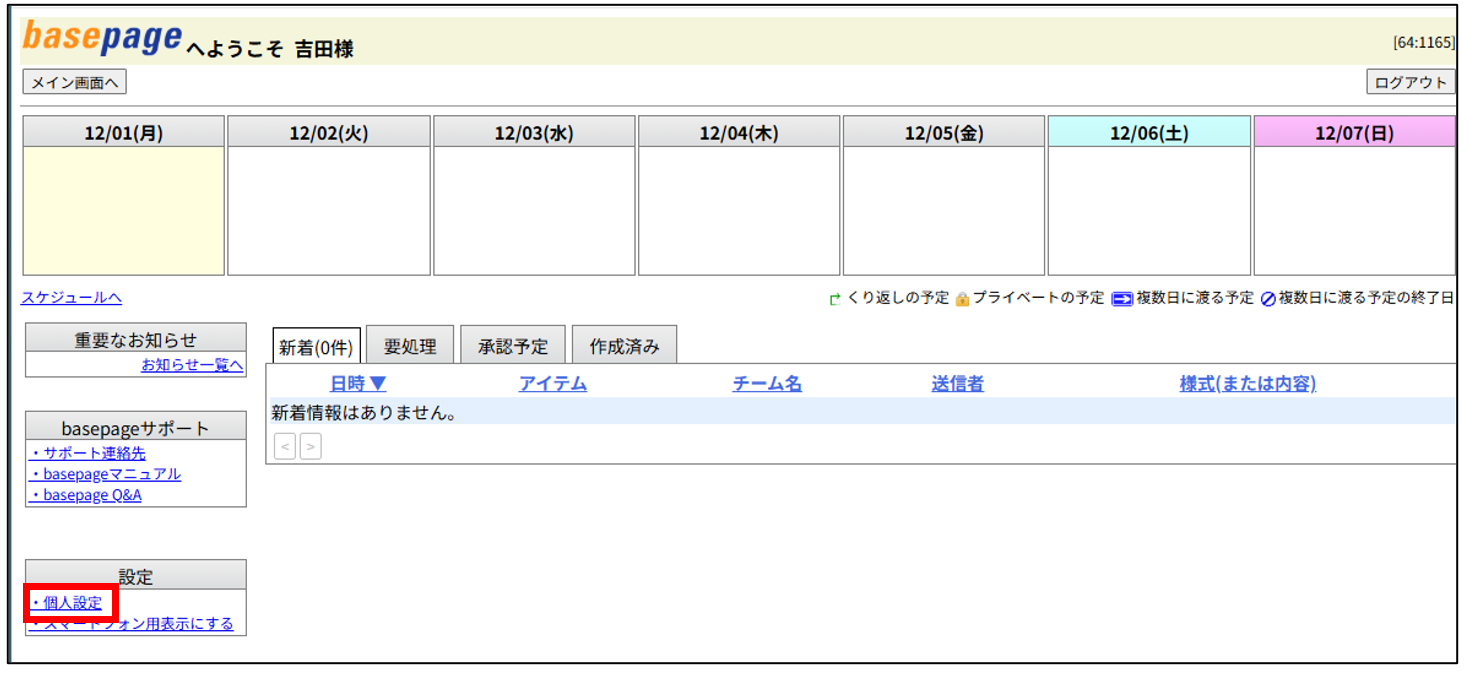Click the basepage logo
The width and height of the screenshot is (1483, 683).
point(102,38)
